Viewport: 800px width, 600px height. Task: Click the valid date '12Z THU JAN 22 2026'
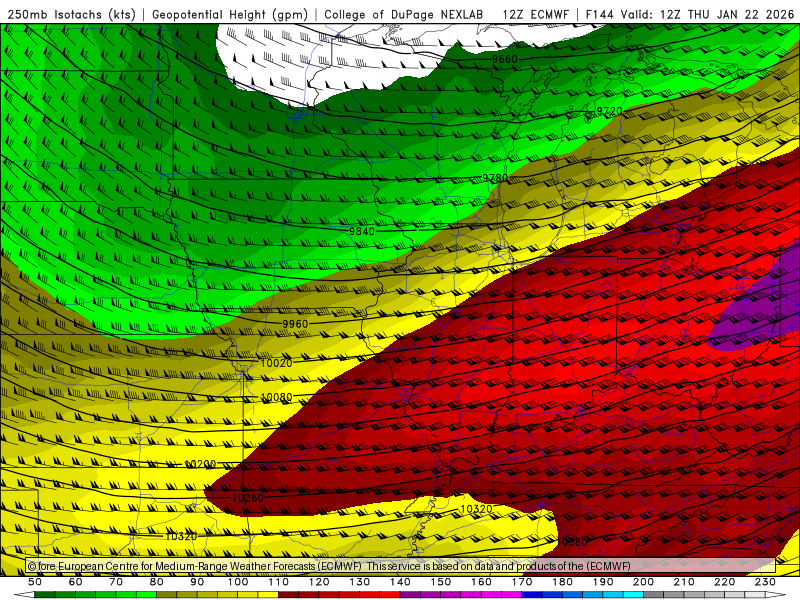[727, 14]
